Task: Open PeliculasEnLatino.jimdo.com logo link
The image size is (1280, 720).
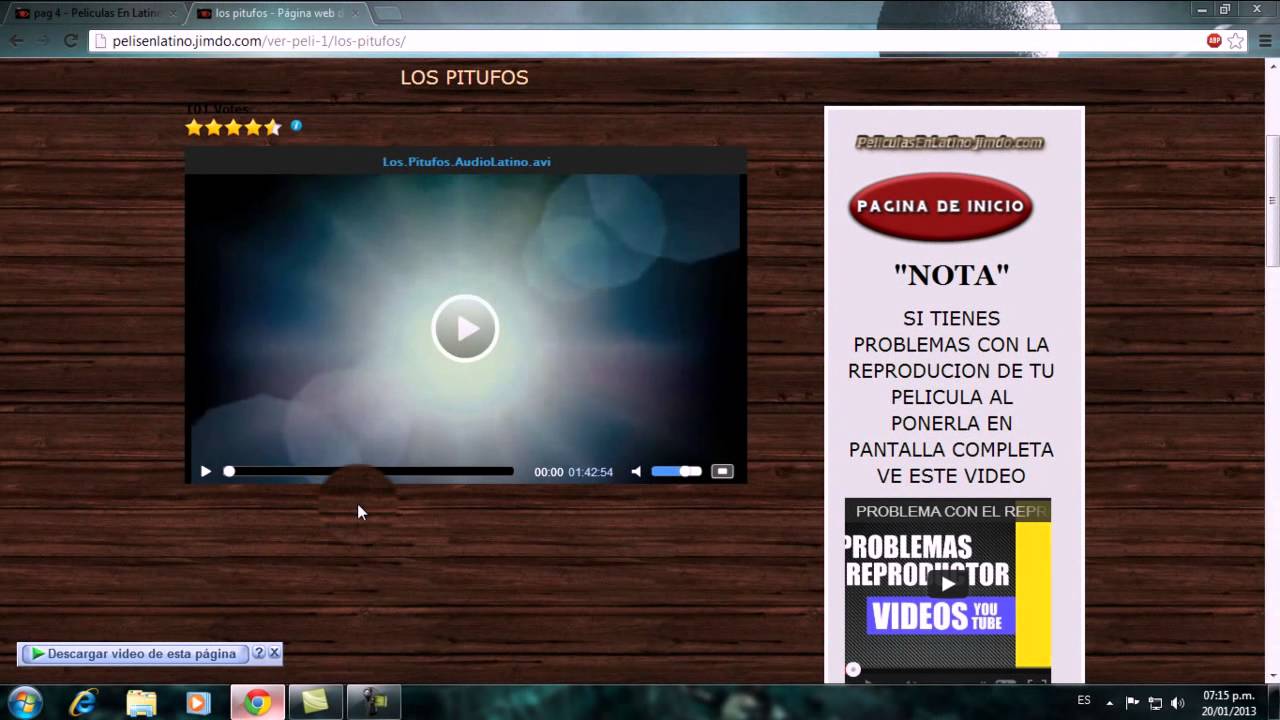Action: (950, 143)
